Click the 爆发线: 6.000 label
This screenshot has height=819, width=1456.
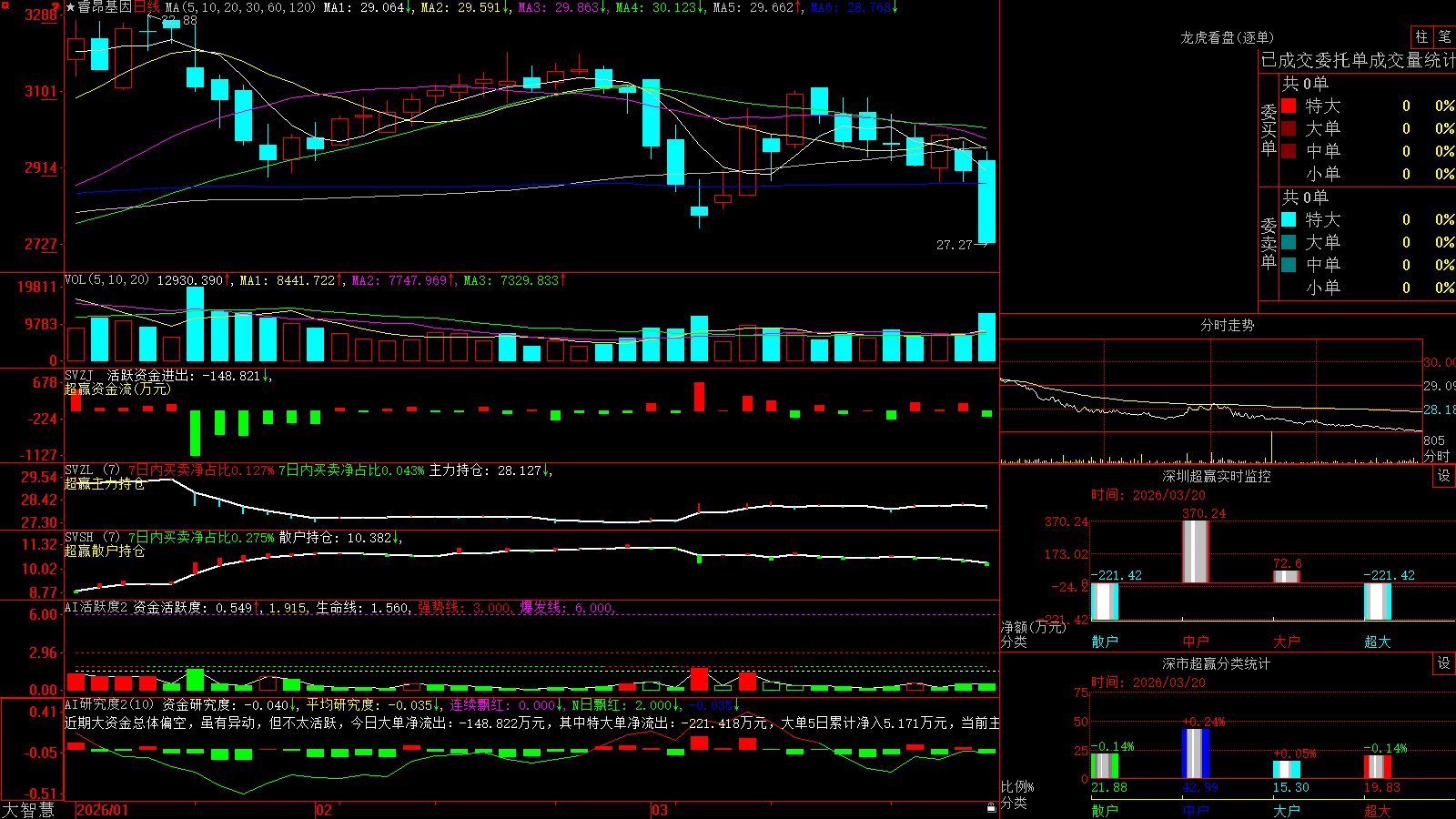[x=567, y=607]
